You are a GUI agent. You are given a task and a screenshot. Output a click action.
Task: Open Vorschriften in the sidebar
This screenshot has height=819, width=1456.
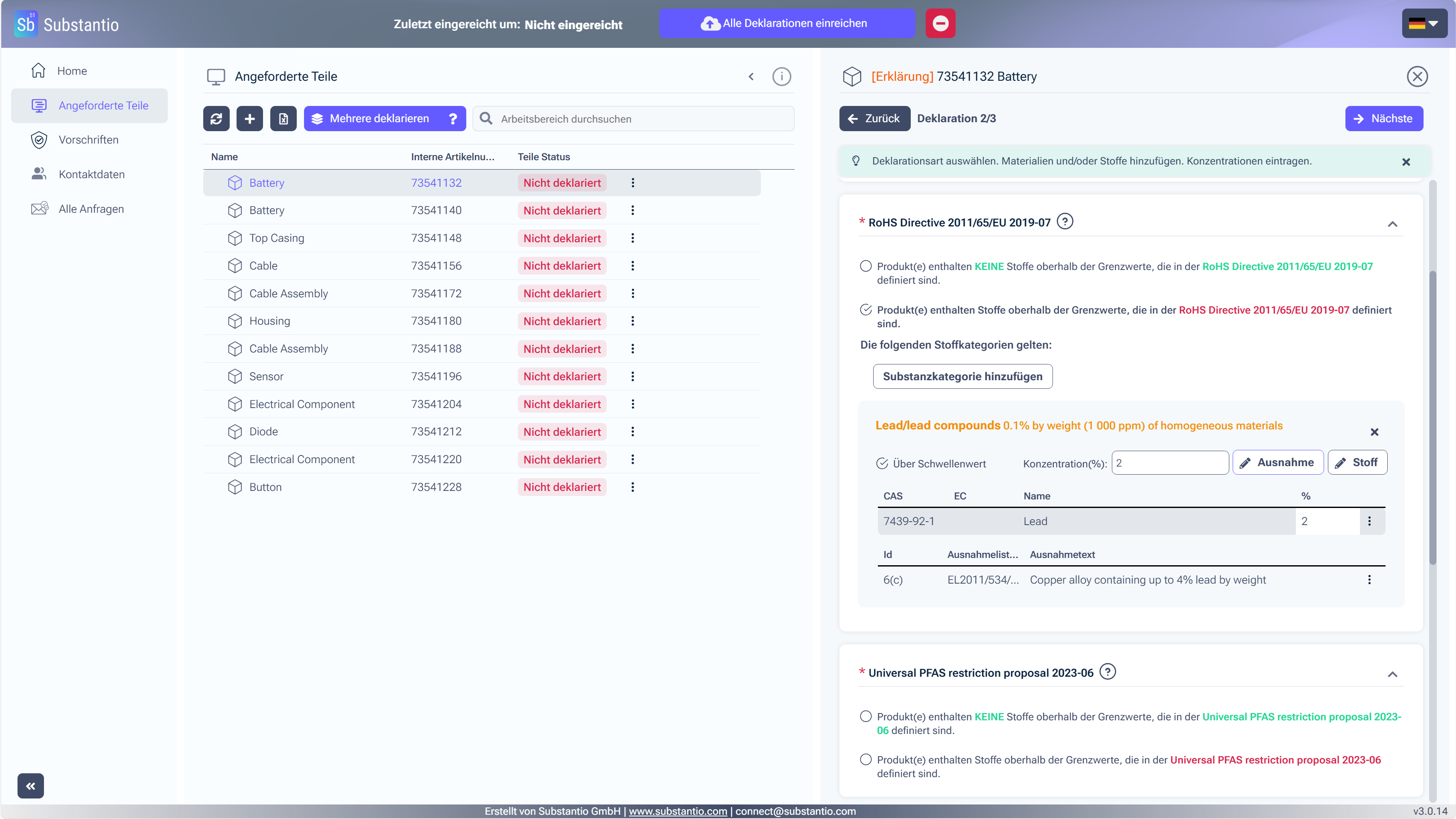point(89,140)
